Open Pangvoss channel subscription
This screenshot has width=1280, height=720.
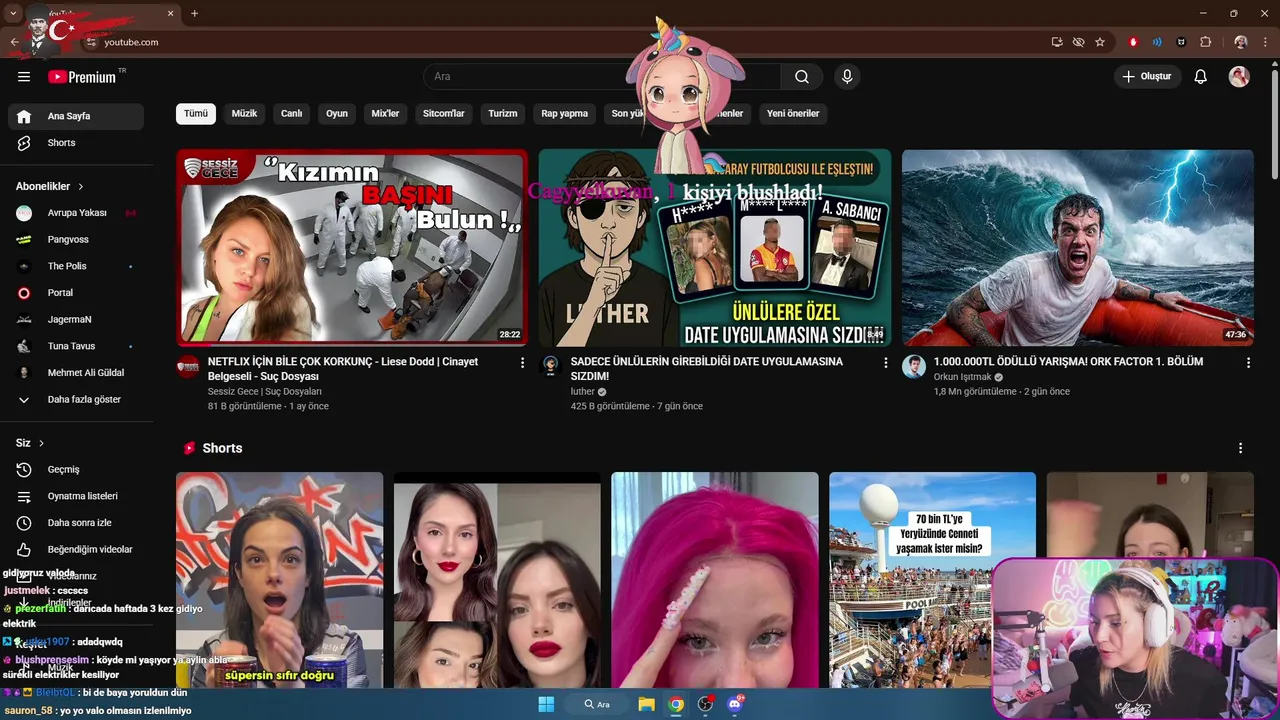(x=76, y=240)
